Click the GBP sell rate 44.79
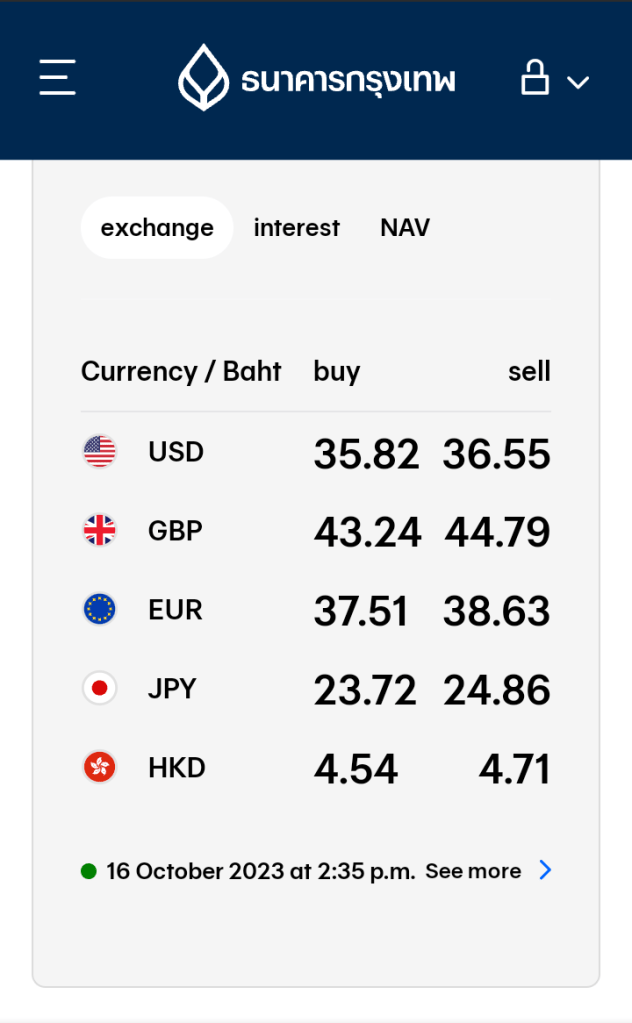Viewport: 632px width, 1023px height. point(497,532)
